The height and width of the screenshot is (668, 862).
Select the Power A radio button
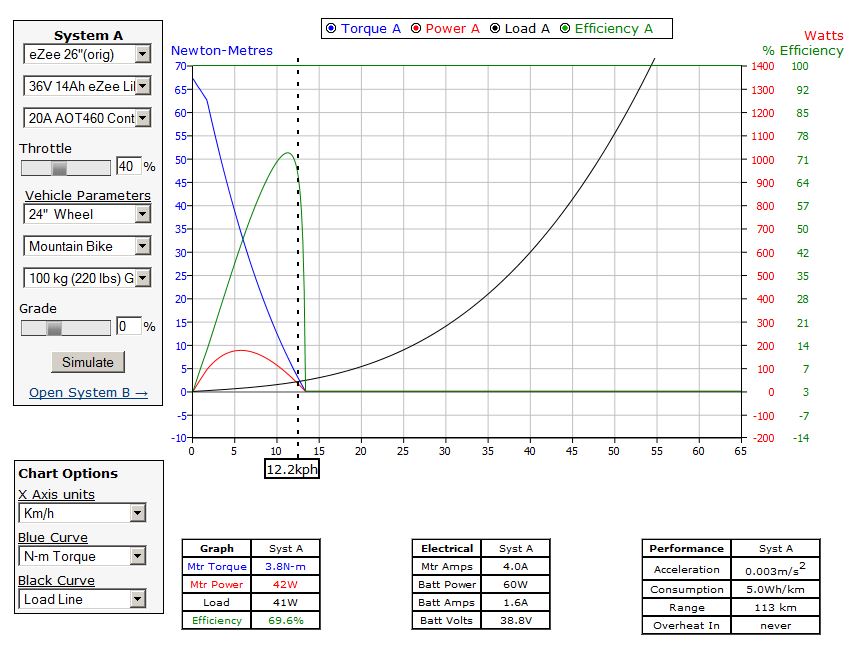416,29
